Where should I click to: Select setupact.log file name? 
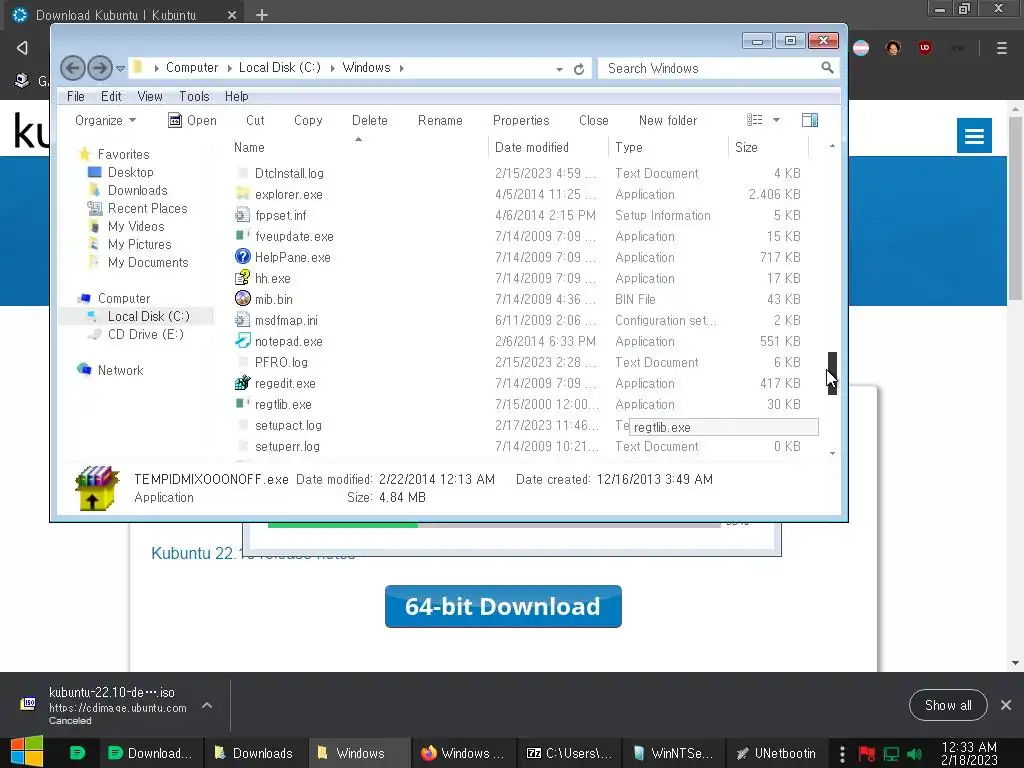(288, 425)
